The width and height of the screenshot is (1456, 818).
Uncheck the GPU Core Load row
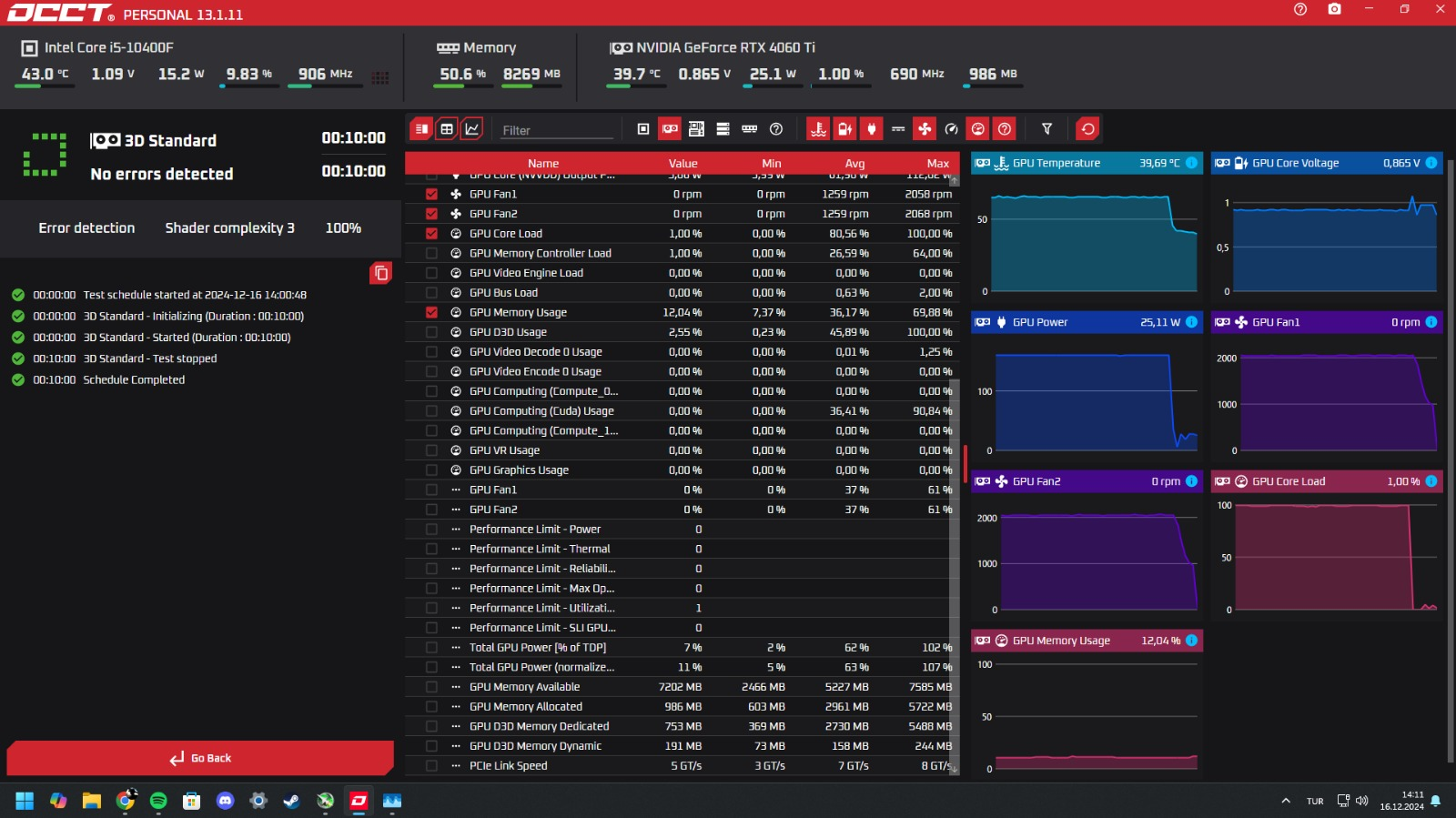(431, 234)
